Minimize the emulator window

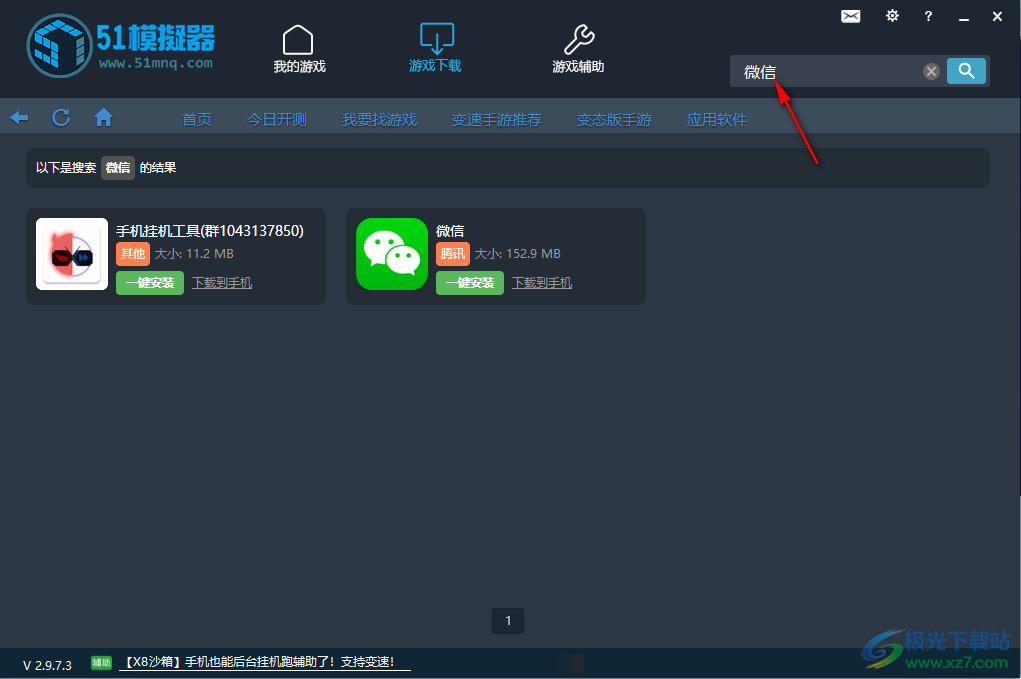[x=964, y=18]
